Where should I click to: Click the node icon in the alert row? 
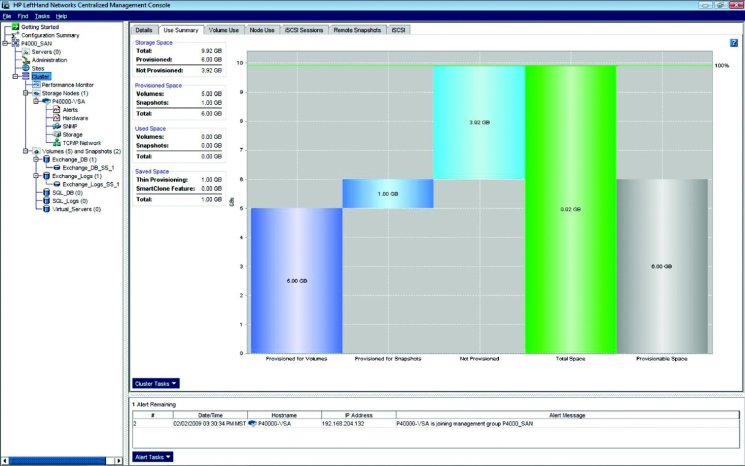(253, 423)
